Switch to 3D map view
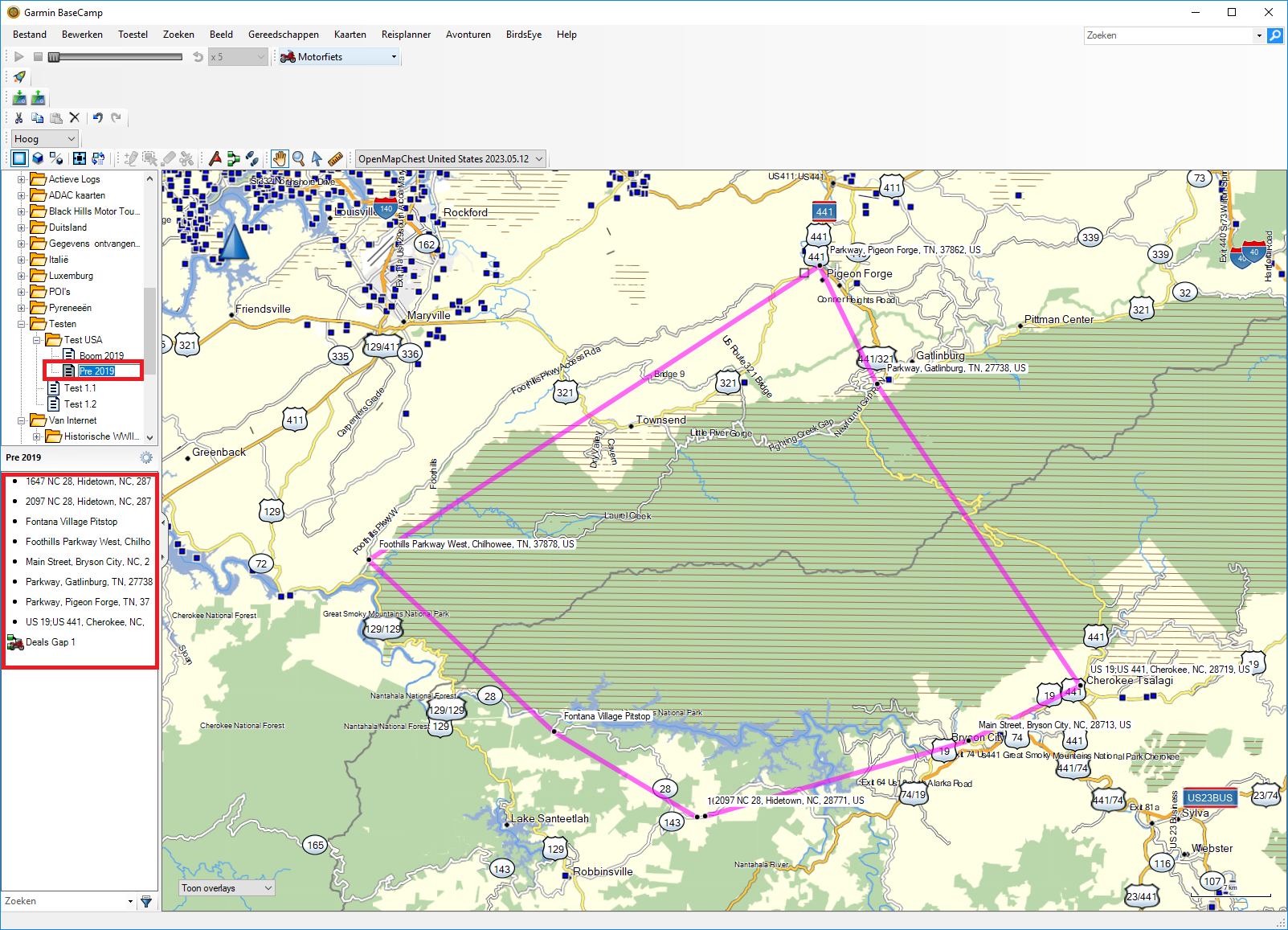Viewport: 1288px width, 930px height. pos(38,158)
